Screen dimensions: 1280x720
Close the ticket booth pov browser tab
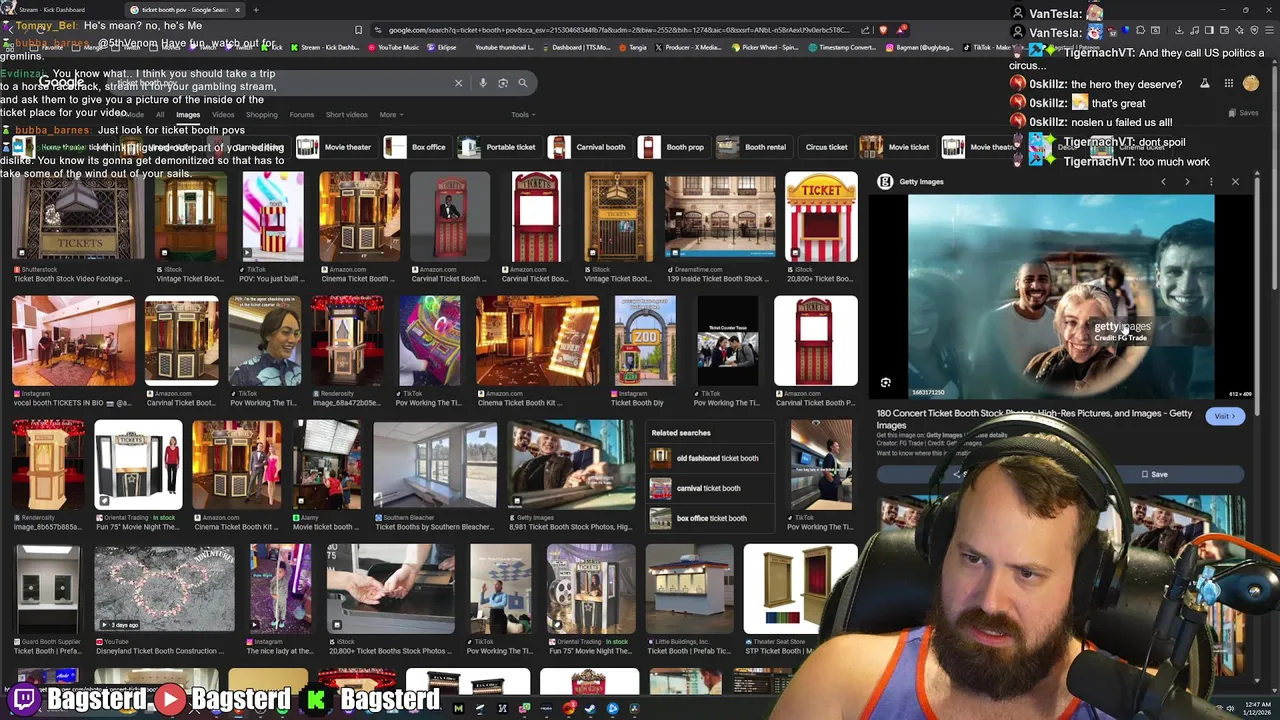pyautogui.click(x=237, y=10)
